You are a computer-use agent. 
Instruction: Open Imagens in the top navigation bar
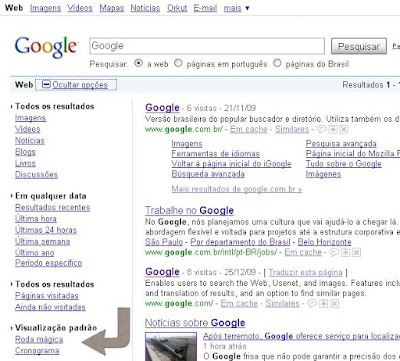(x=46, y=8)
